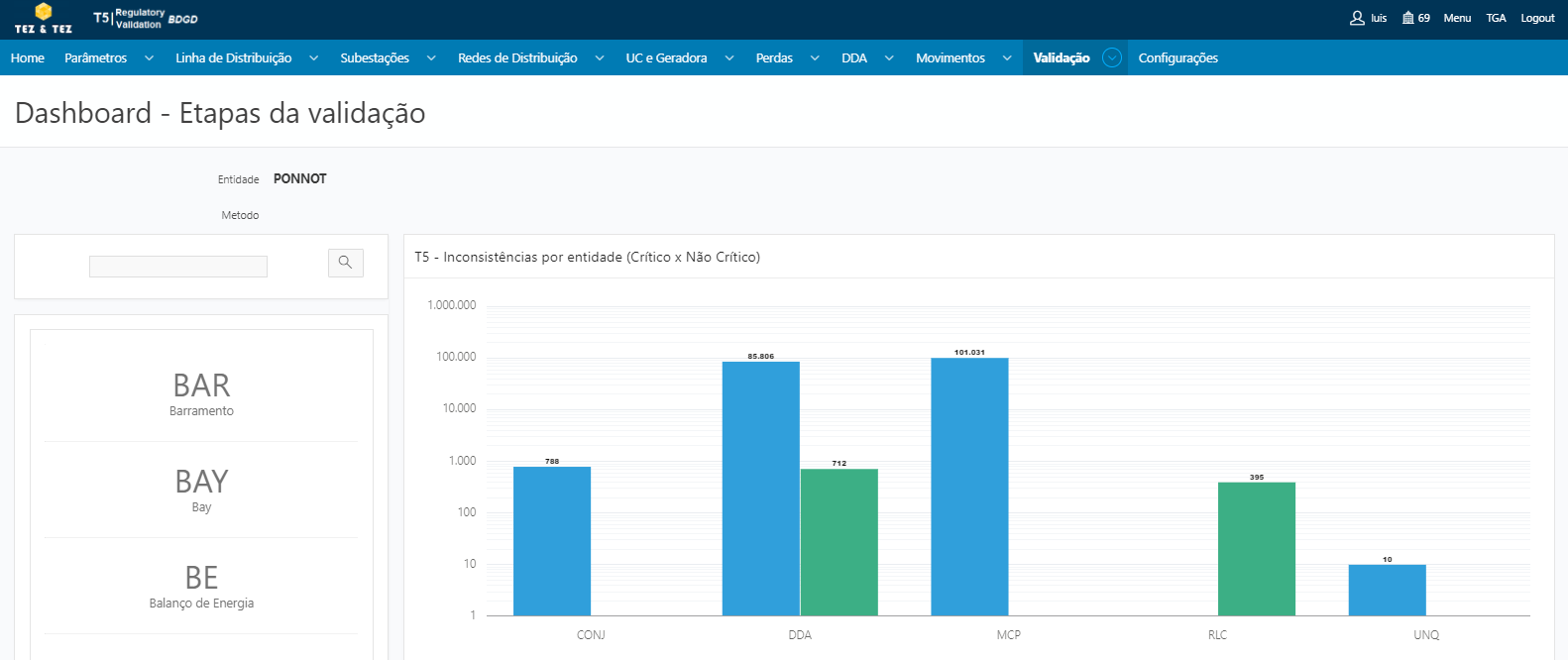Image resolution: width=1568 pixels, height=660 pixels.
Task: Click the TGA link in header
Action: (x=1496, y=18)
